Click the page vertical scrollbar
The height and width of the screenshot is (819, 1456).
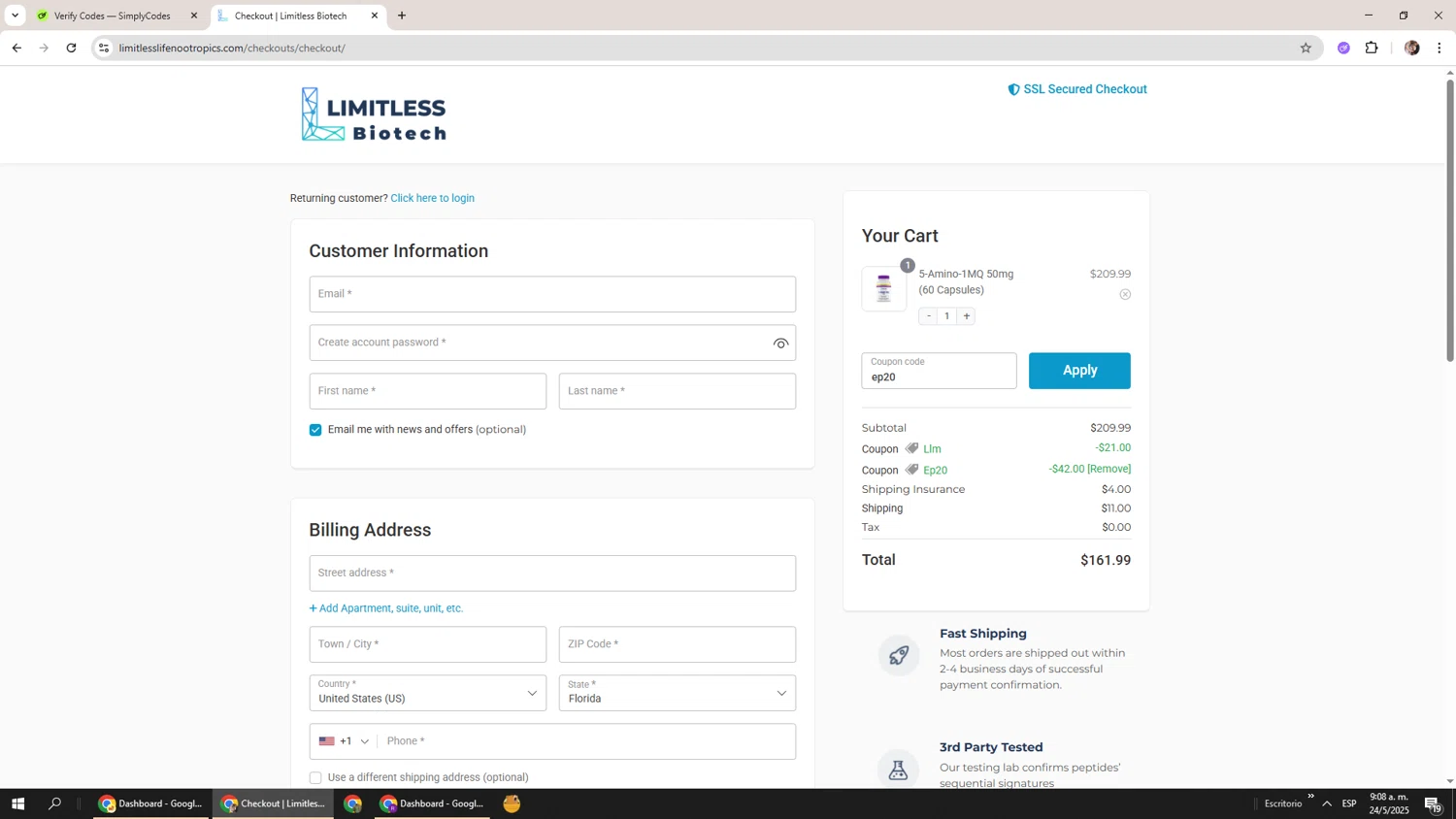1450,221
